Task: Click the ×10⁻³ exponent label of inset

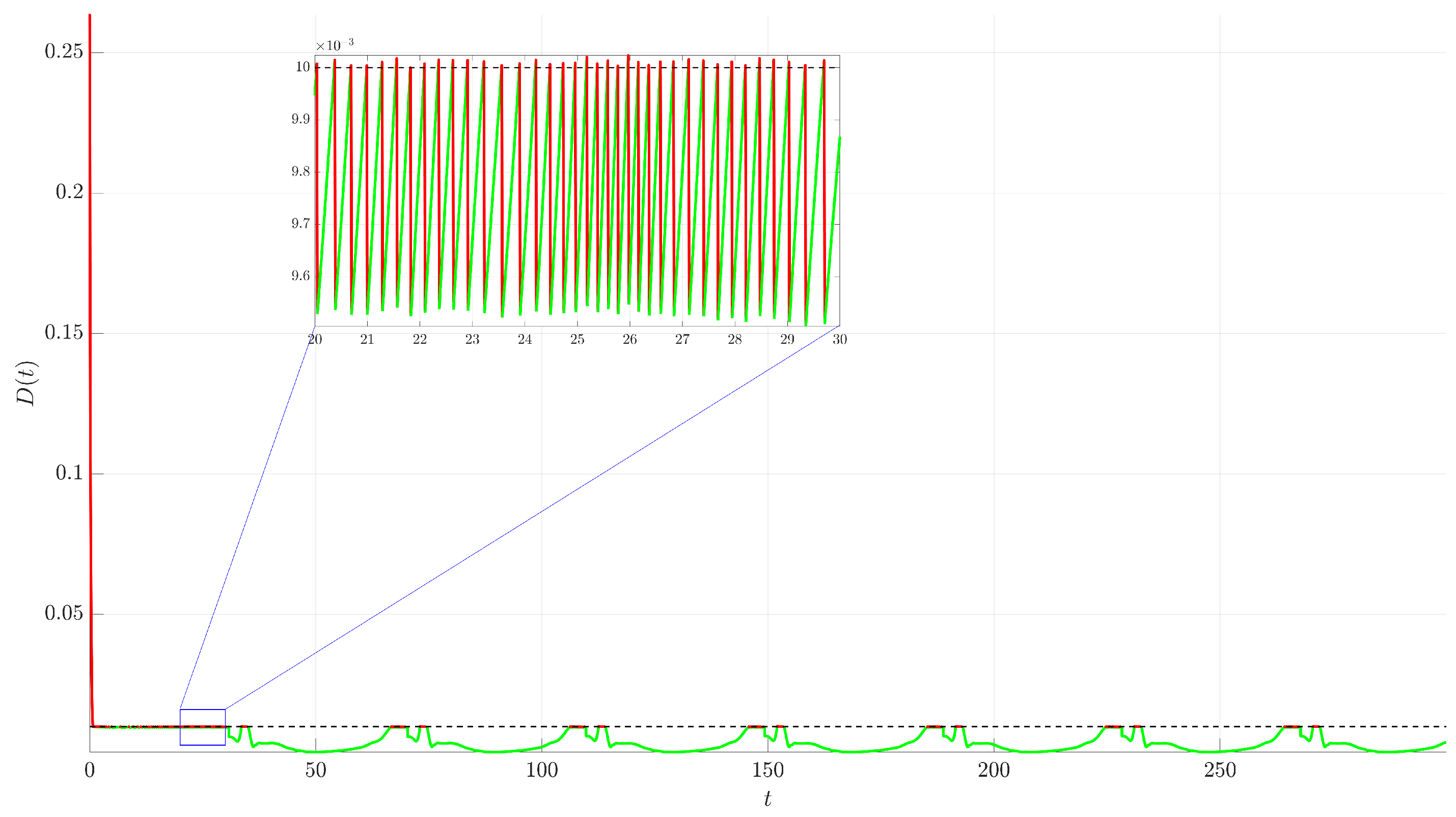Action: pos(335,45)
